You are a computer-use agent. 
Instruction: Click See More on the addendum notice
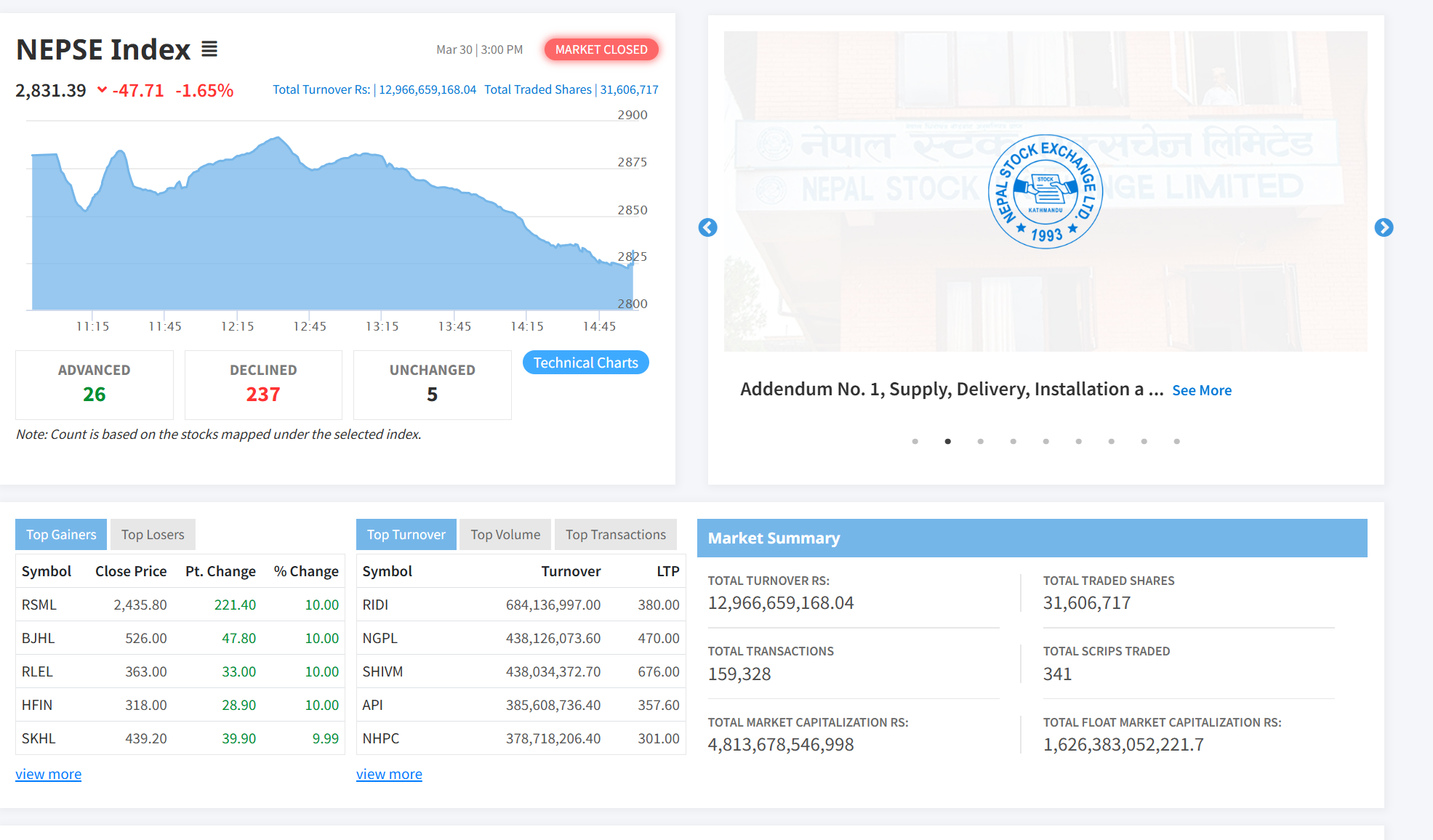tap(1202, 390)
